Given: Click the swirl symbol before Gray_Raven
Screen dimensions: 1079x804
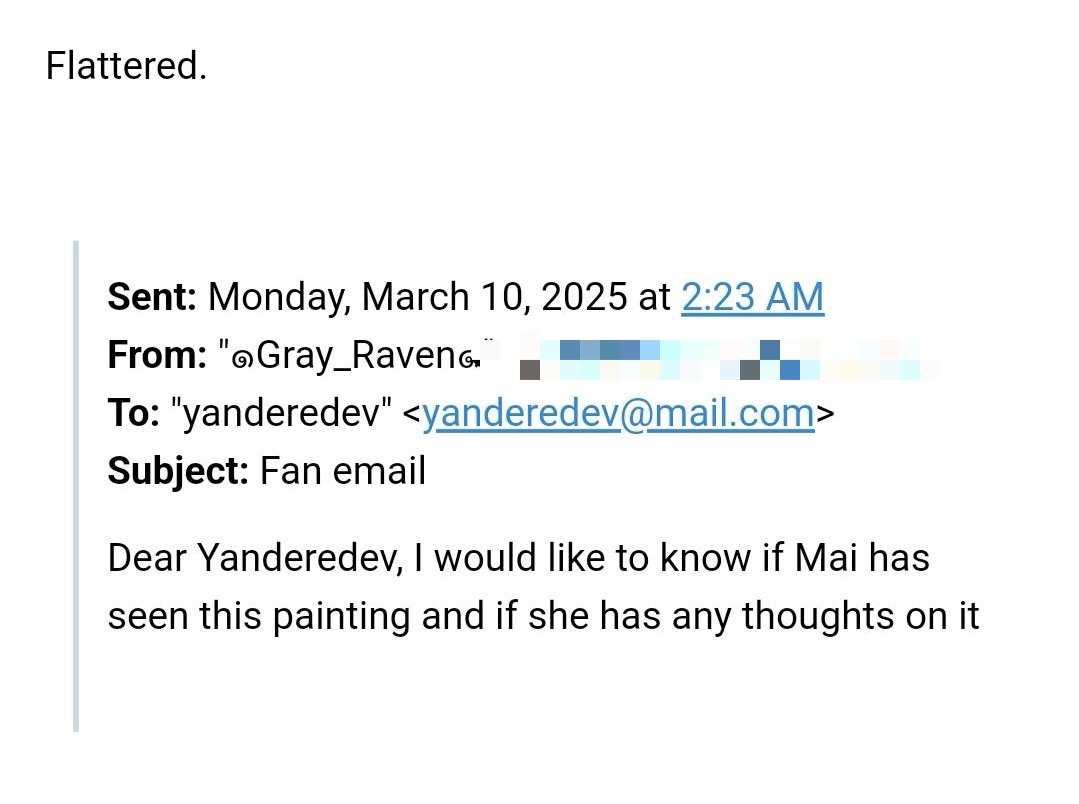Looking at the screenshot, I should click(x=243, y=359).
